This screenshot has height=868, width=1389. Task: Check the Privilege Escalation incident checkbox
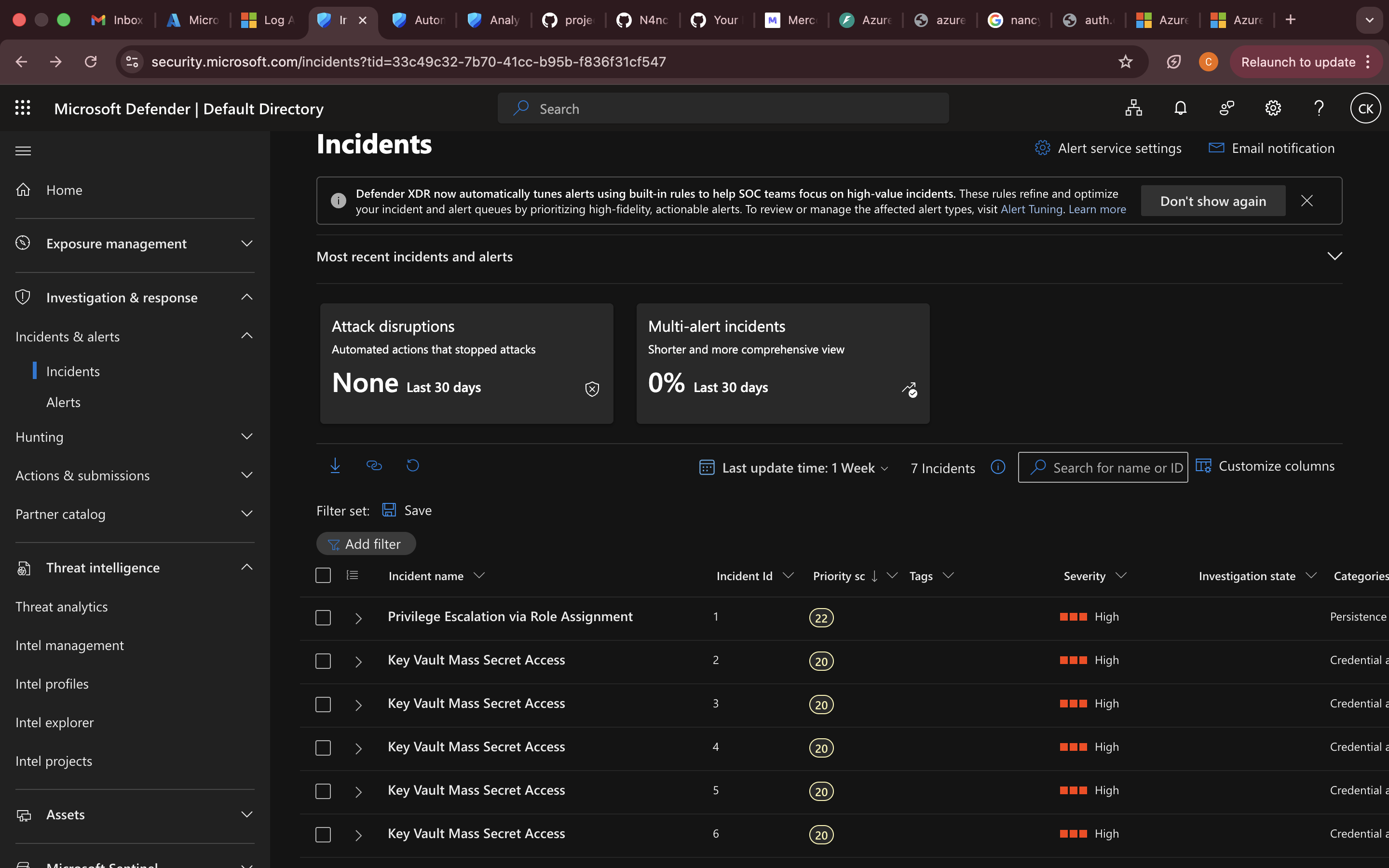click(323, 618)
